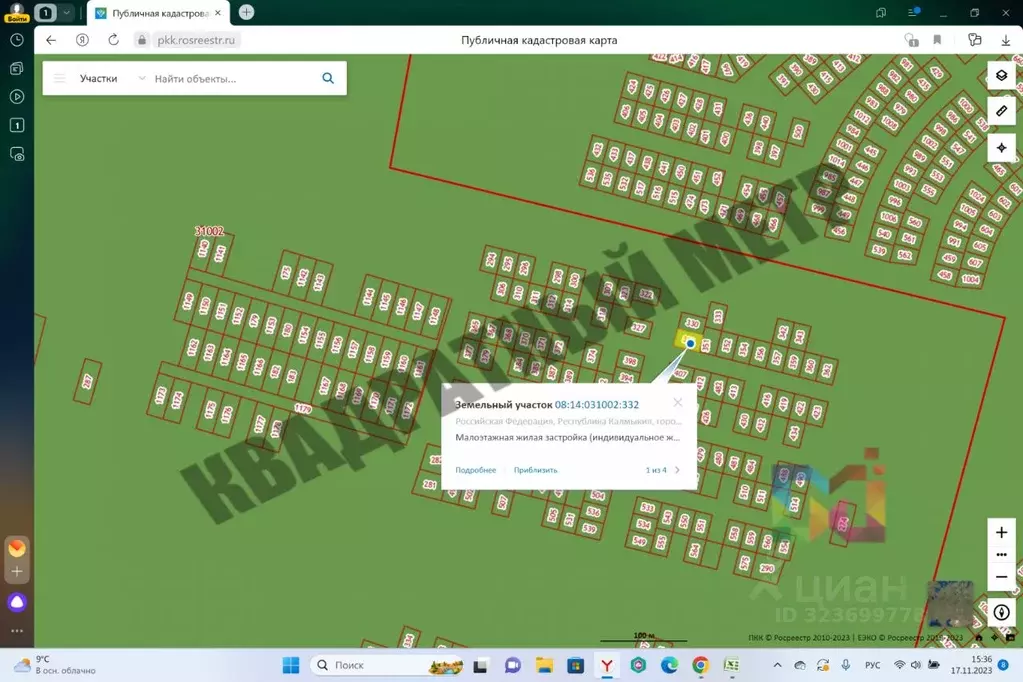Open the three-dots map options button
This screenshot has width=1023, height=682.
tap(1001, 555)
